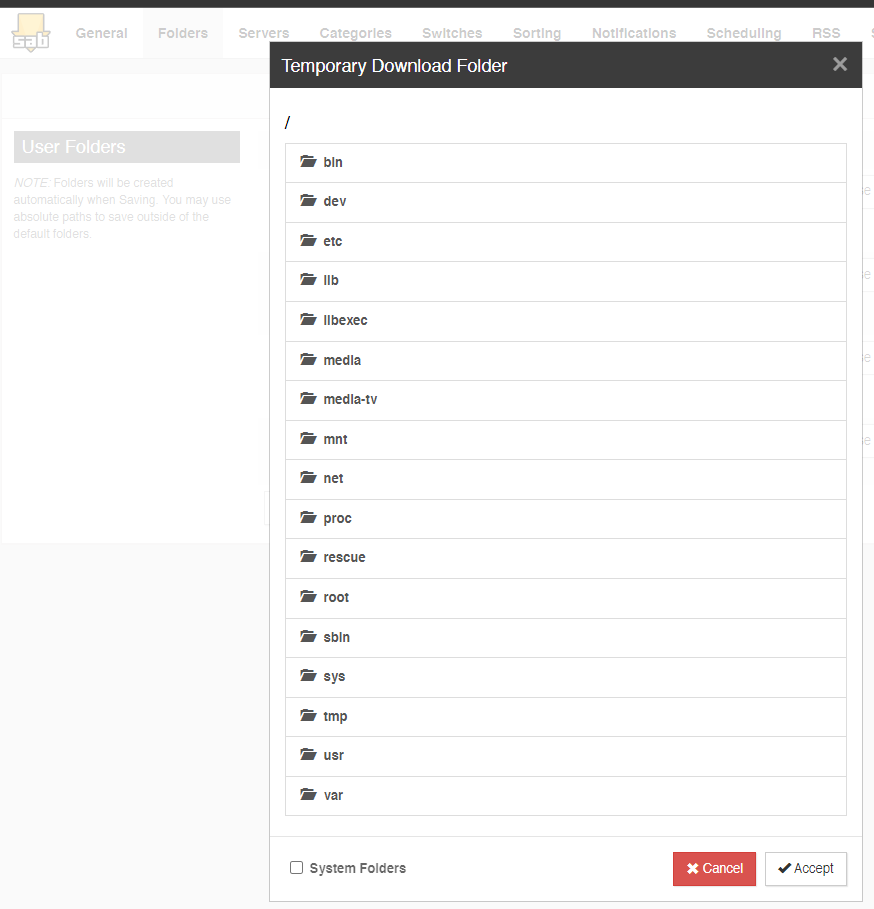Select the root folder row
The image size is (874, 909).
(566, 598)
